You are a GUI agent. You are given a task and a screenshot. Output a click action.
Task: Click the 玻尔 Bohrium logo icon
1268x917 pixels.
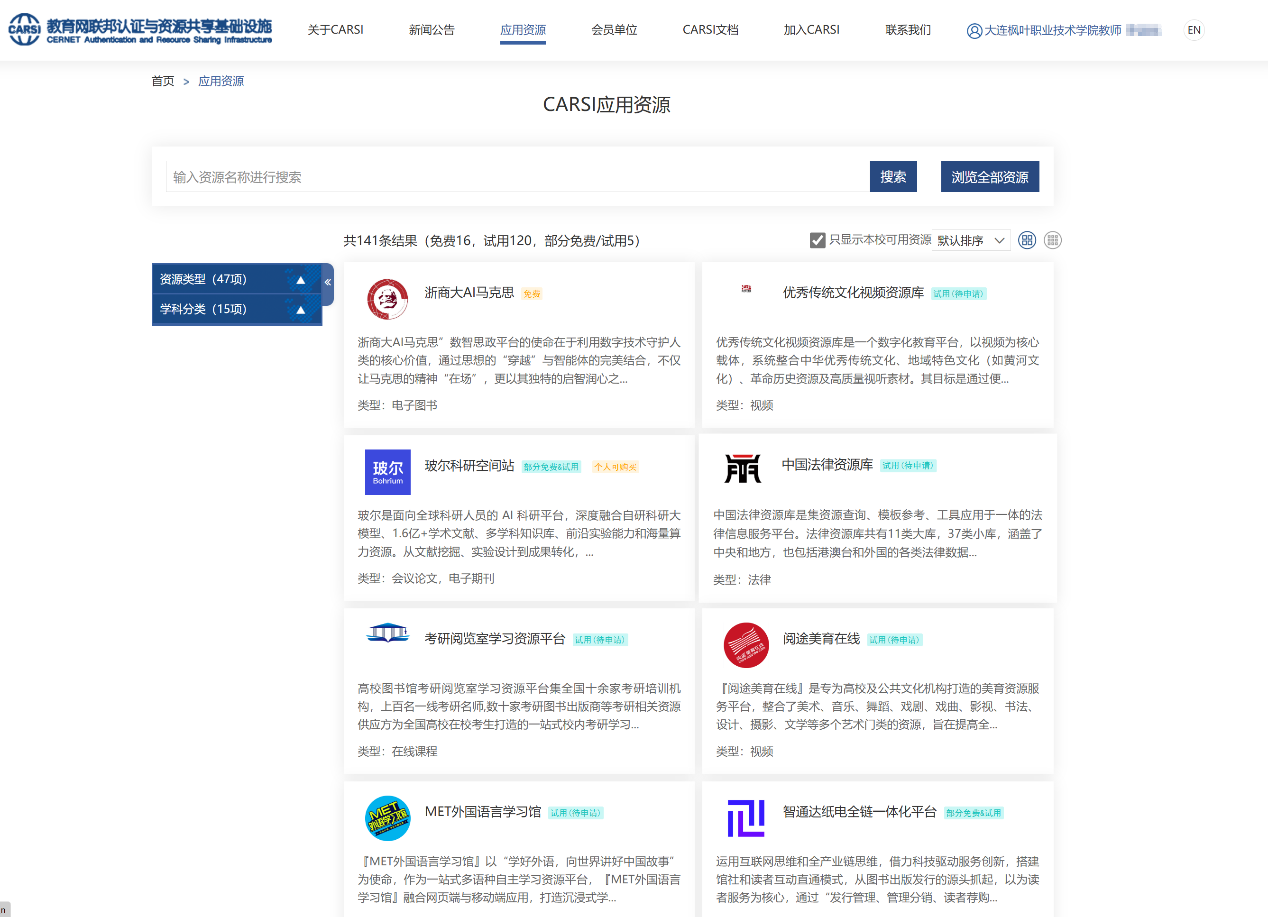point(387,472)
